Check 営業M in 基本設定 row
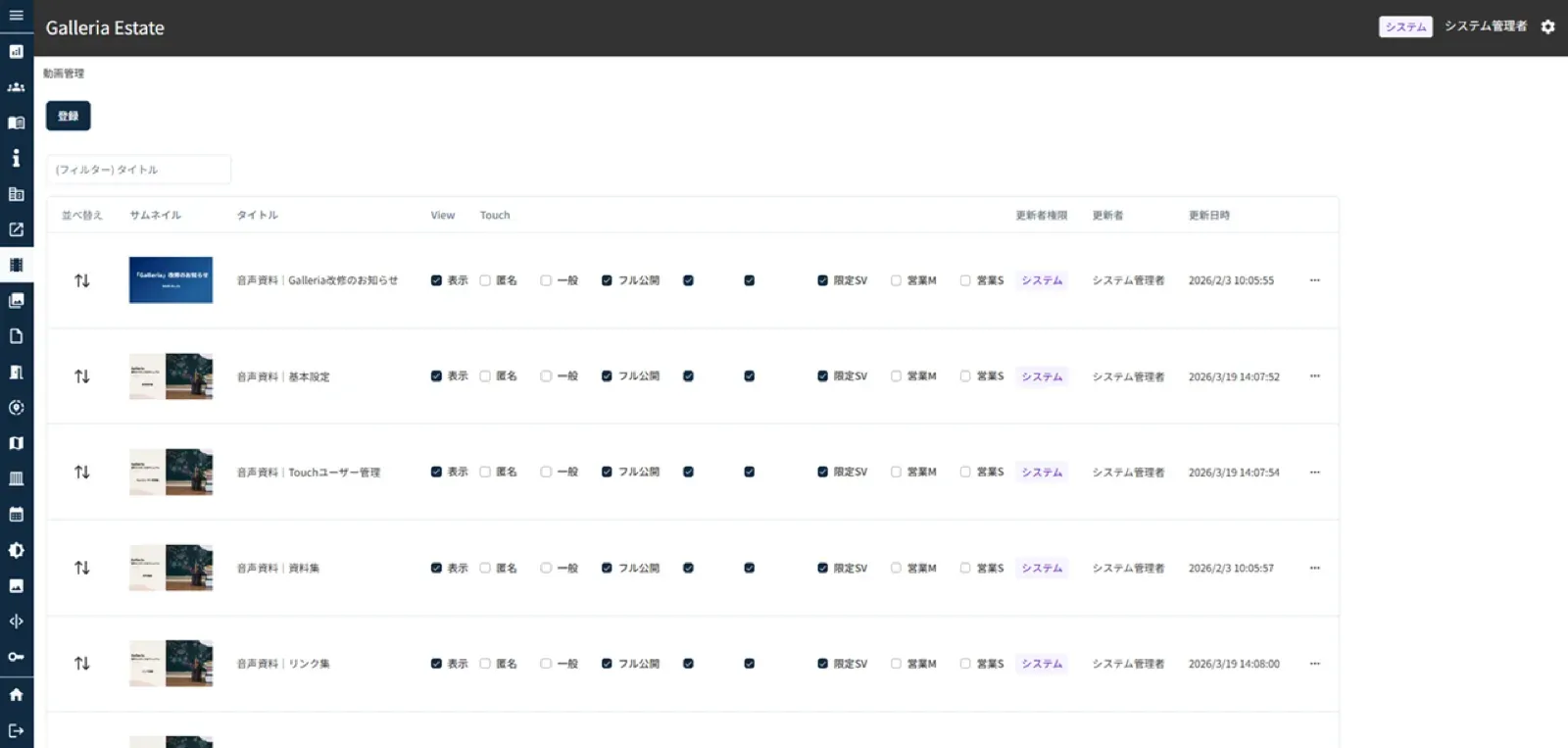Image resolution: width=1568 pixels, height=748 pixels. pos(896,376)
